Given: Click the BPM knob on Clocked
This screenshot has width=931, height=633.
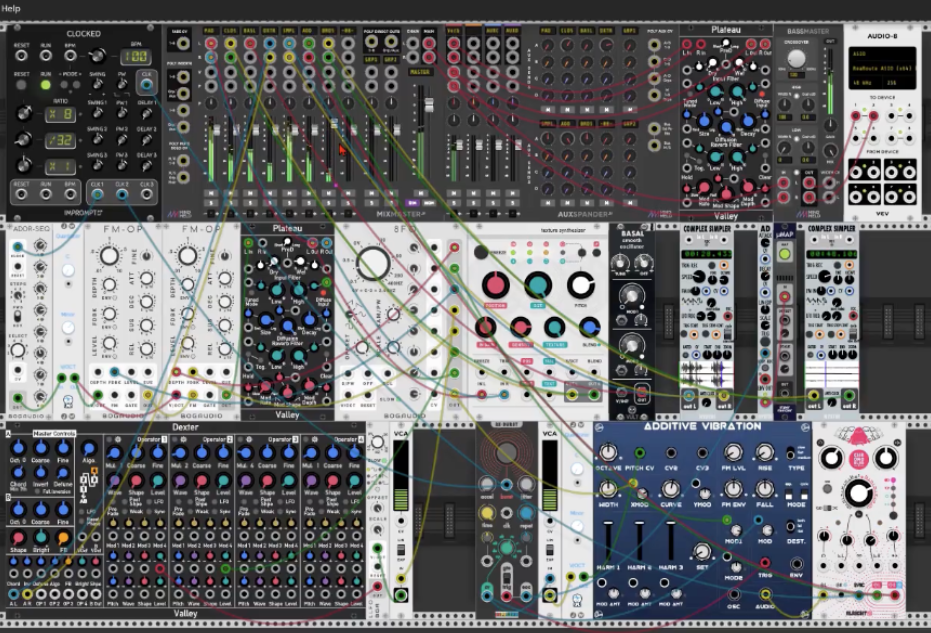Looking at the screenshot, I should [97, 56].
